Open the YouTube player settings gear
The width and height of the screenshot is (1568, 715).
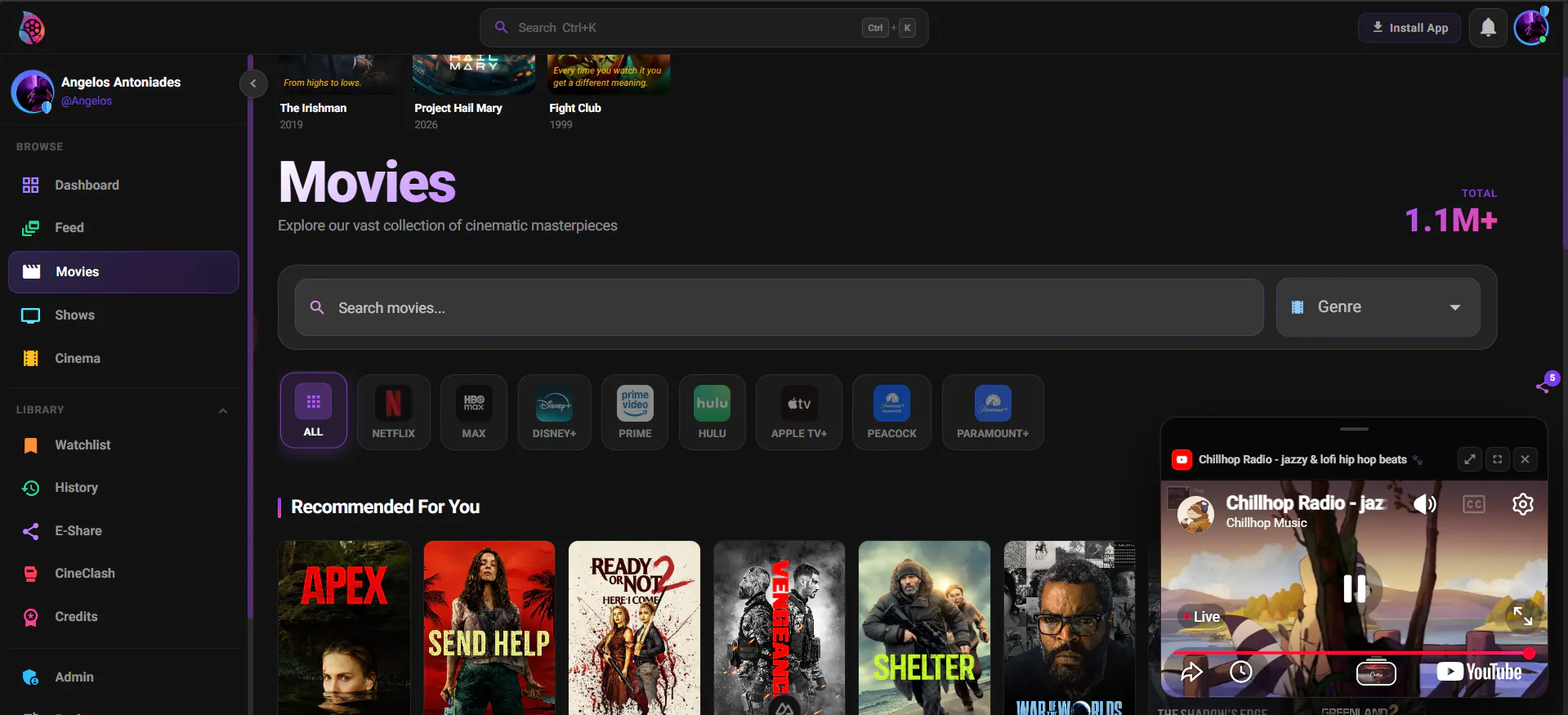[x=1523, y=504]
